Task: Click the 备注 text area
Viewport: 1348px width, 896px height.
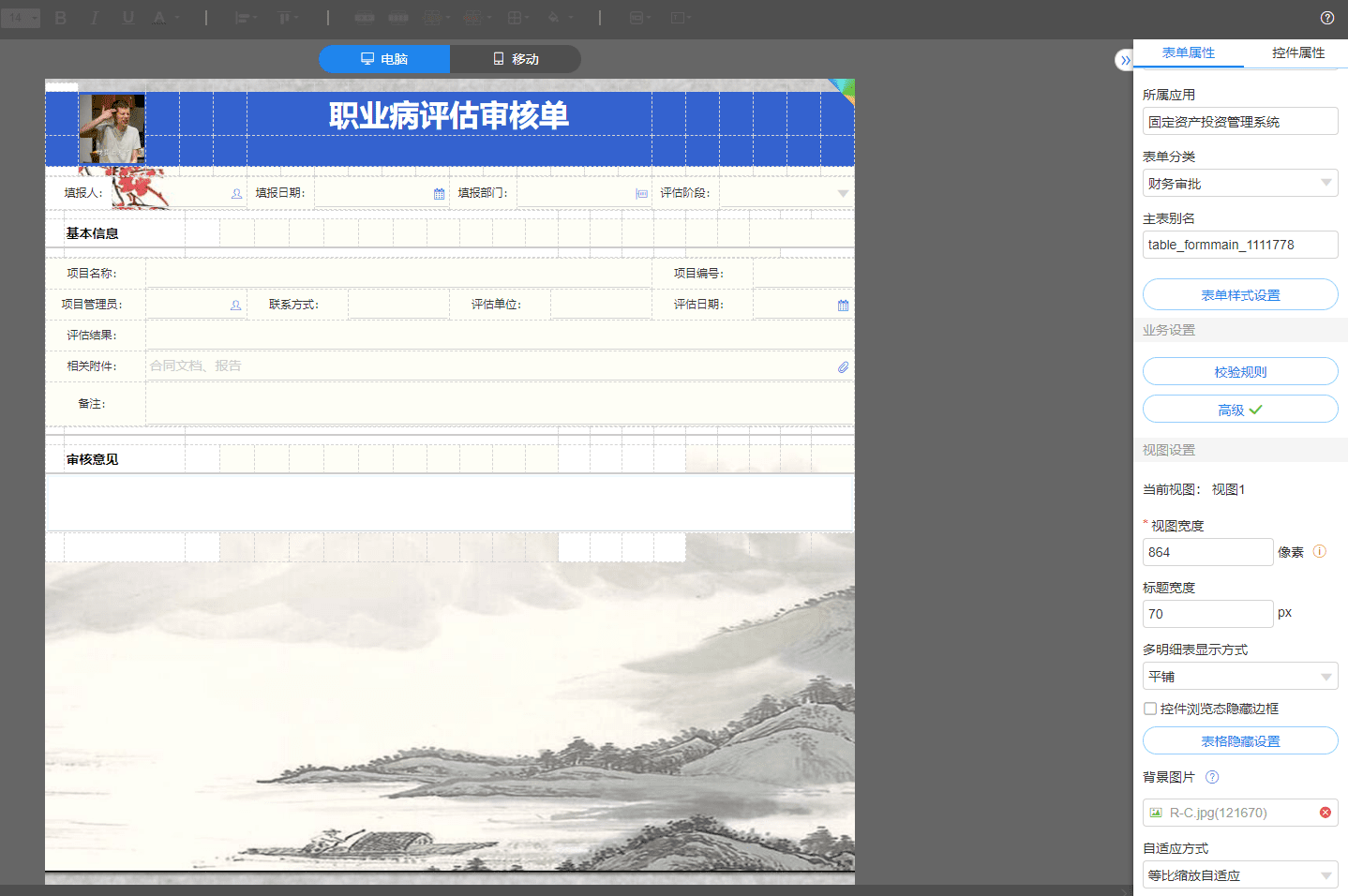Action: (500, 404)
